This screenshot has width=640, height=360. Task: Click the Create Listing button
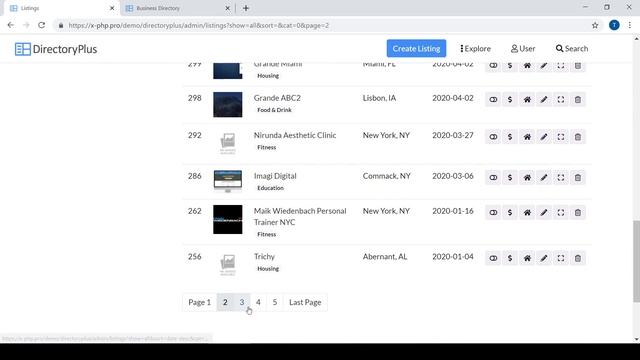[x=416, y=49]
